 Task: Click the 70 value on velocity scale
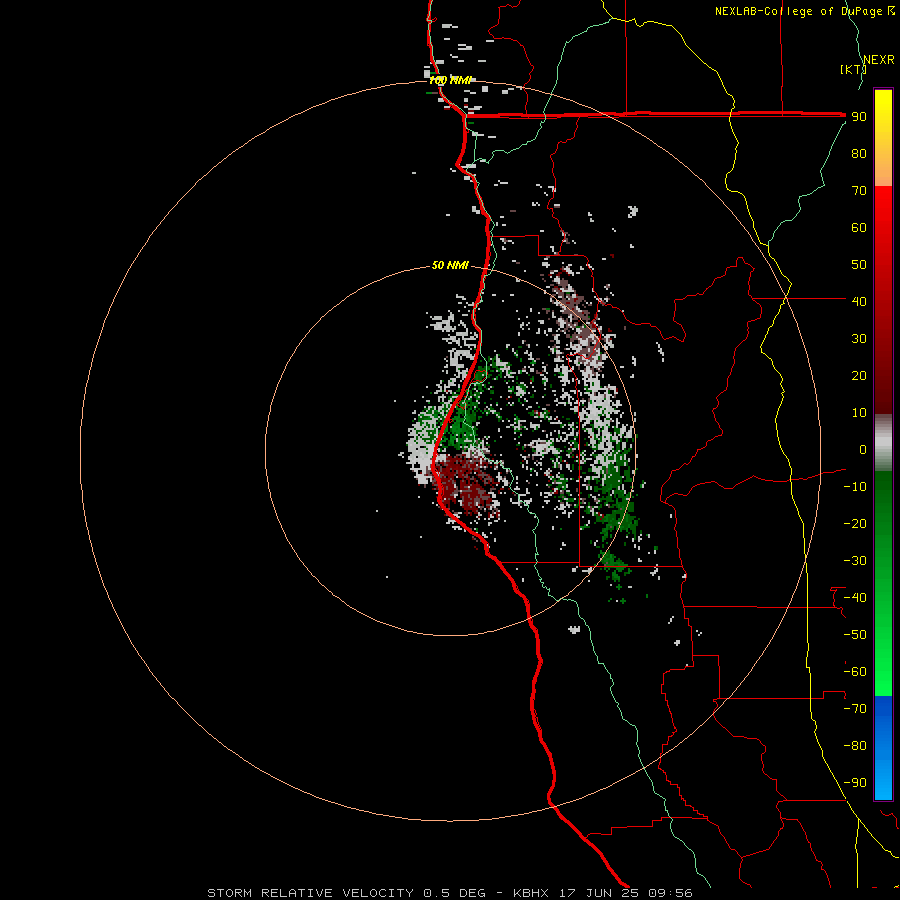tap(859, 191)
